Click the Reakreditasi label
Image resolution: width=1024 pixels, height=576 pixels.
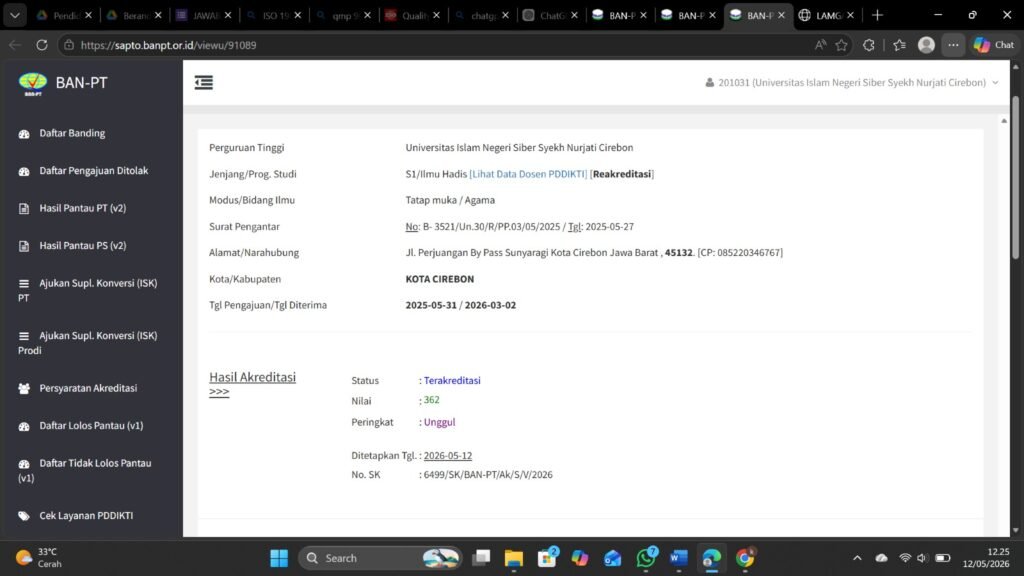[622, 174]
